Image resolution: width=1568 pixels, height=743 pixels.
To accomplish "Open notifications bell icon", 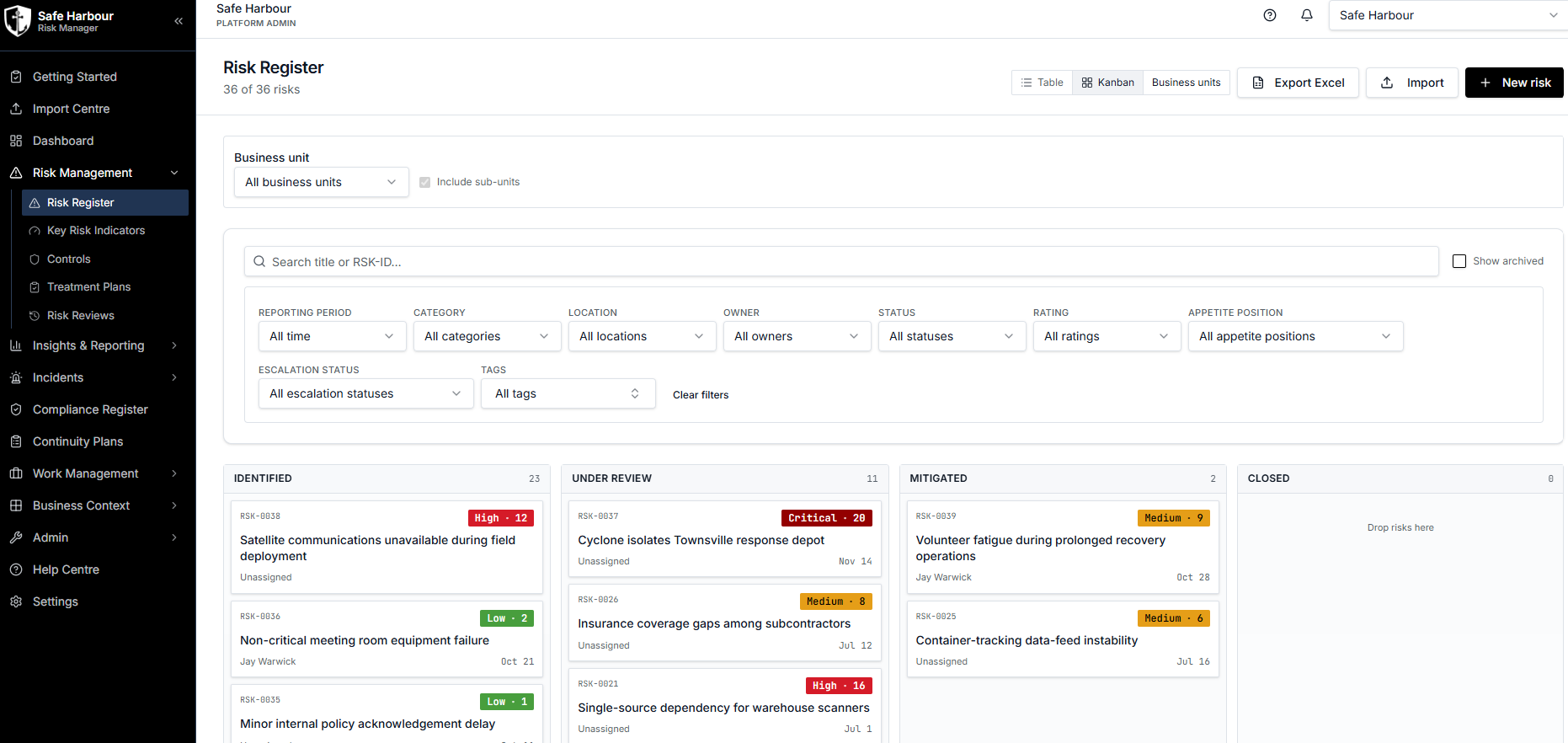I will coord(1307,15).
